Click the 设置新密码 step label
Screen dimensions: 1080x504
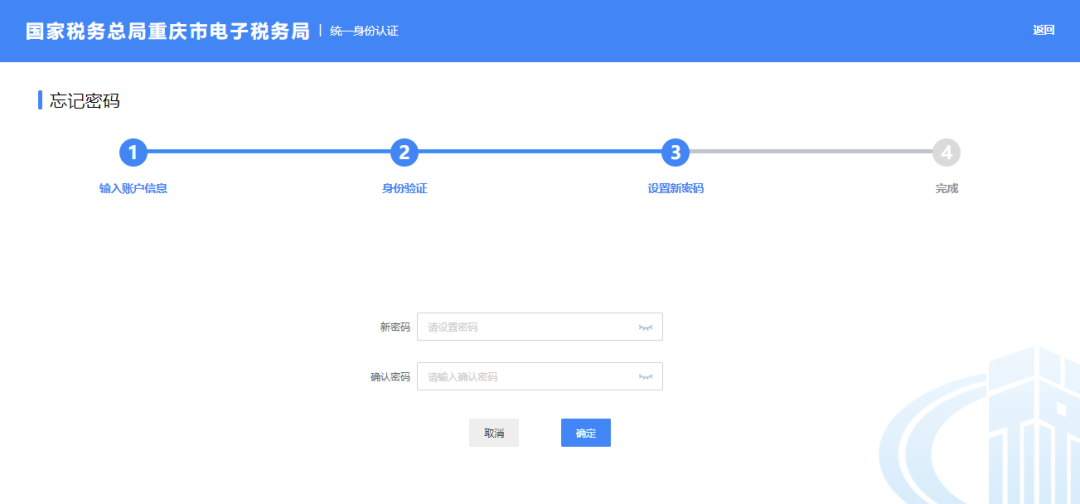tap(676, 189)
